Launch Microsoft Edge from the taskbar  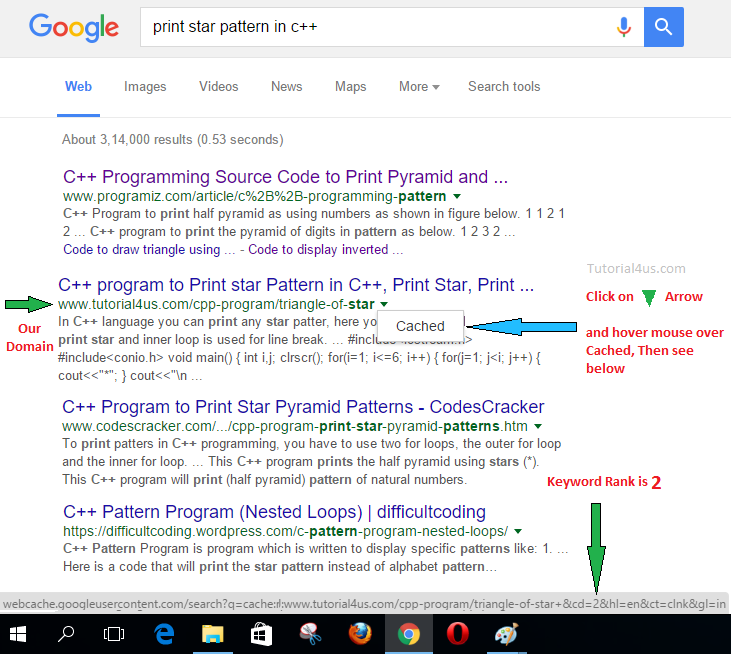(164, 634)
